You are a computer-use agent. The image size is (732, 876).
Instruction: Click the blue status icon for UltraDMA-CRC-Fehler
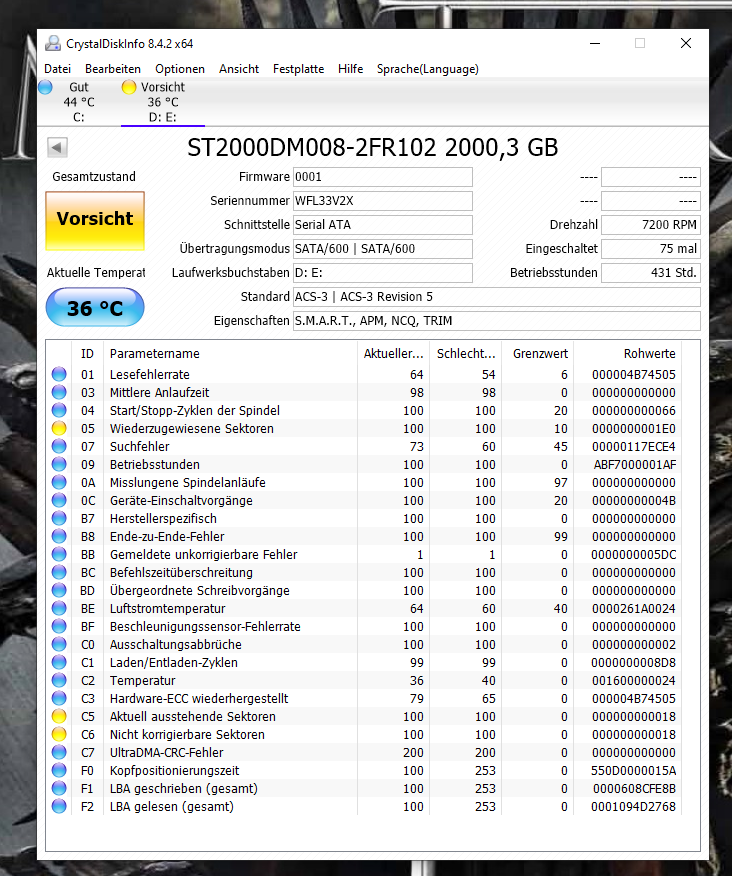(x=59, y=753)
